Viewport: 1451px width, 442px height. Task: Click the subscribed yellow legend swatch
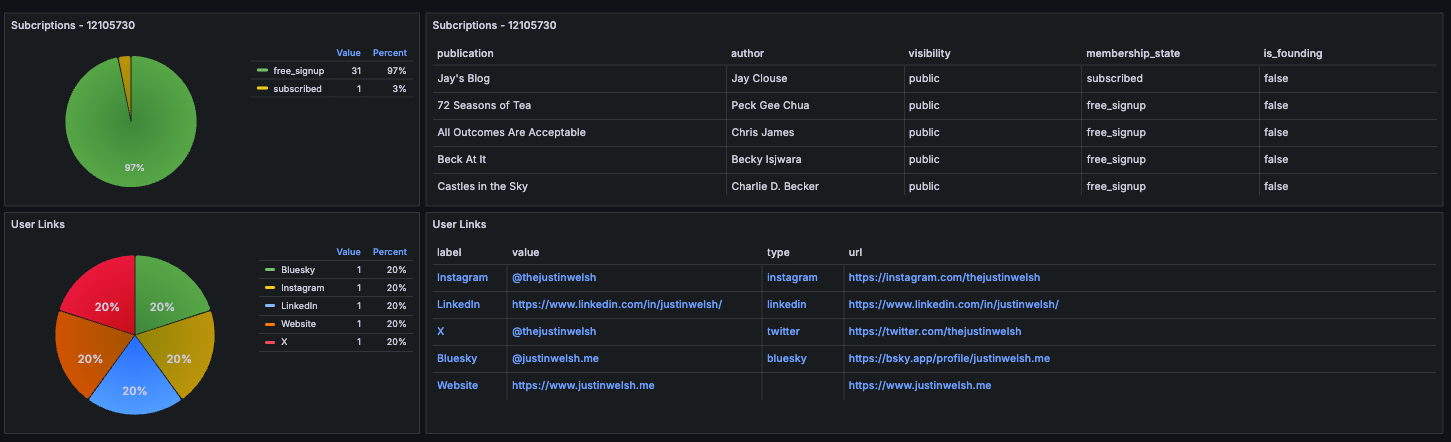pos(262,89)
